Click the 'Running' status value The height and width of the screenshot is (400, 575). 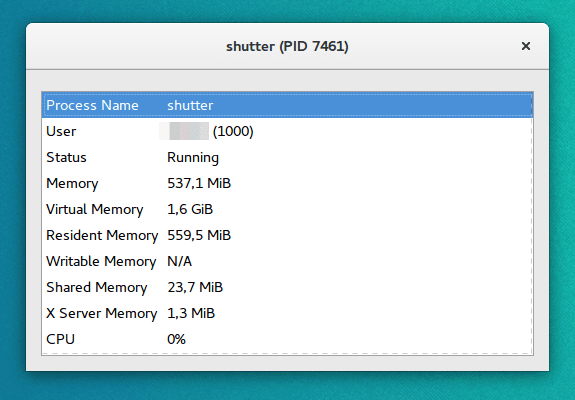tap(193, 158)
